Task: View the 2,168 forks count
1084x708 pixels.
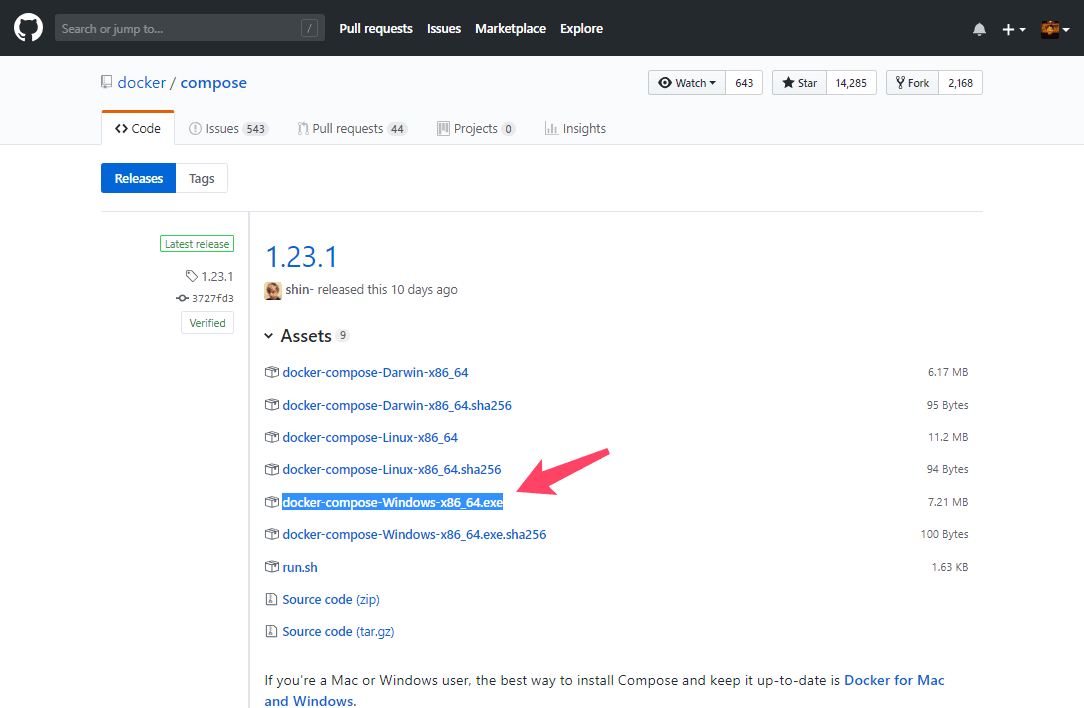Action: click(960, 83)
